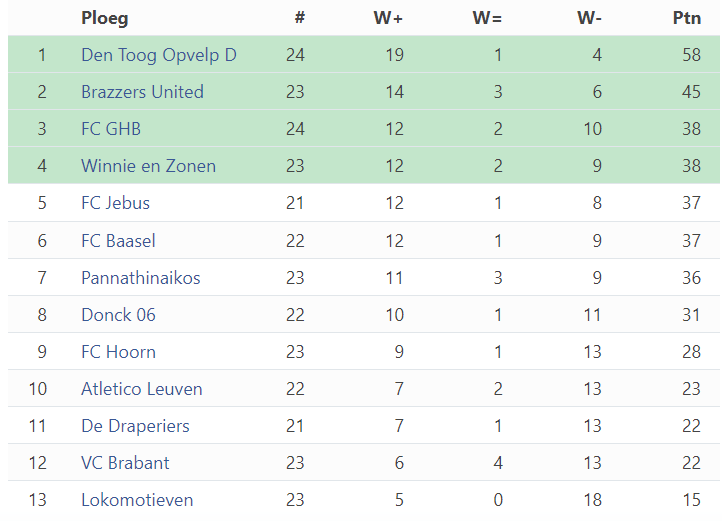Image resolution: width=722 pixels, height=521 pixels.
Task: Open the Brazzers United team link
Action: (x=142, y=92)
